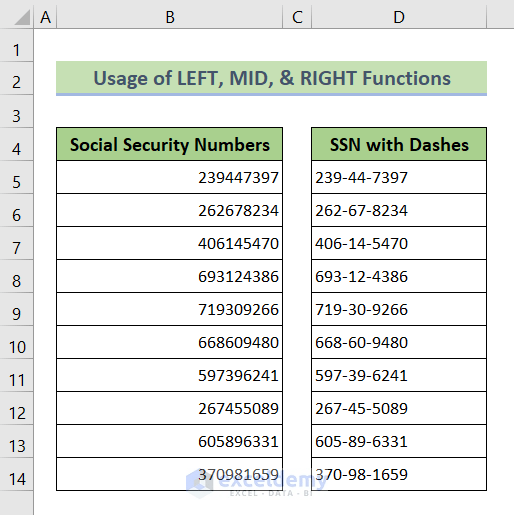Select column B header
Screen dimensions: 514x515
[170, 17]
